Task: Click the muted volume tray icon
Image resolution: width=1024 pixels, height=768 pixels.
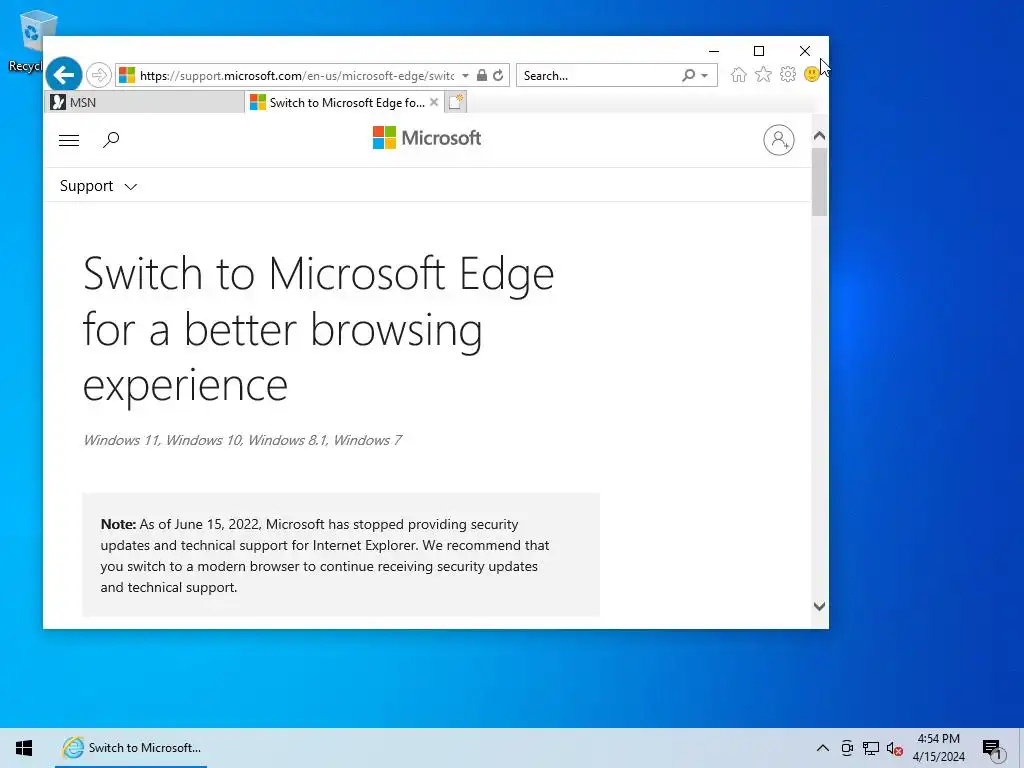Action: 895,748
